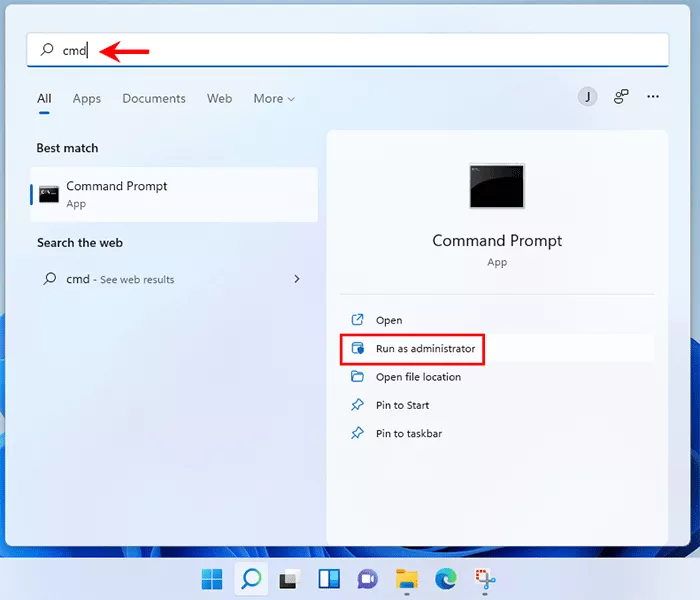Click the Open file location folder icon
Viewport: 700px width, 600px height.
pos(357,376)
